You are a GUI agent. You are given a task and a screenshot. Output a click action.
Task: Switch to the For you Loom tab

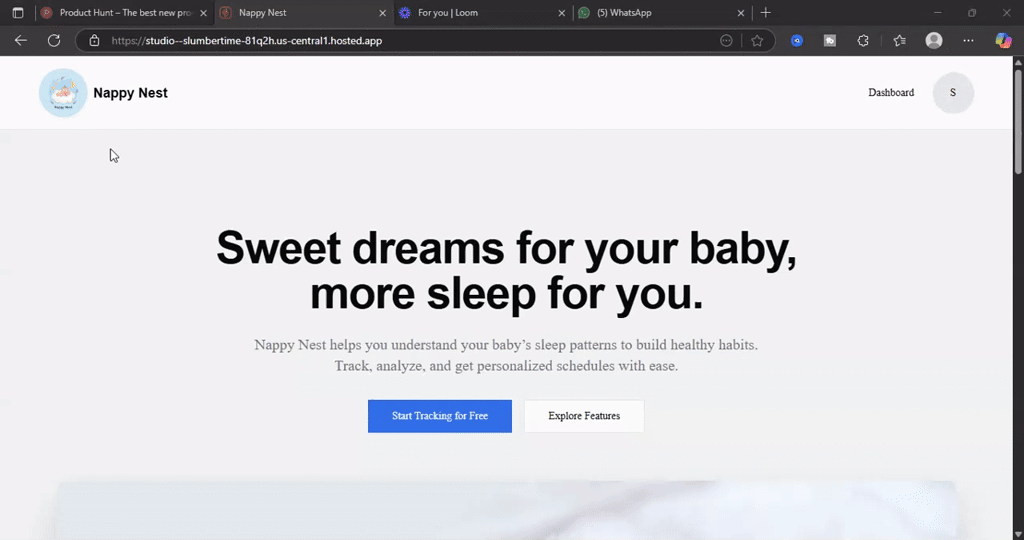tap(483, 13)
